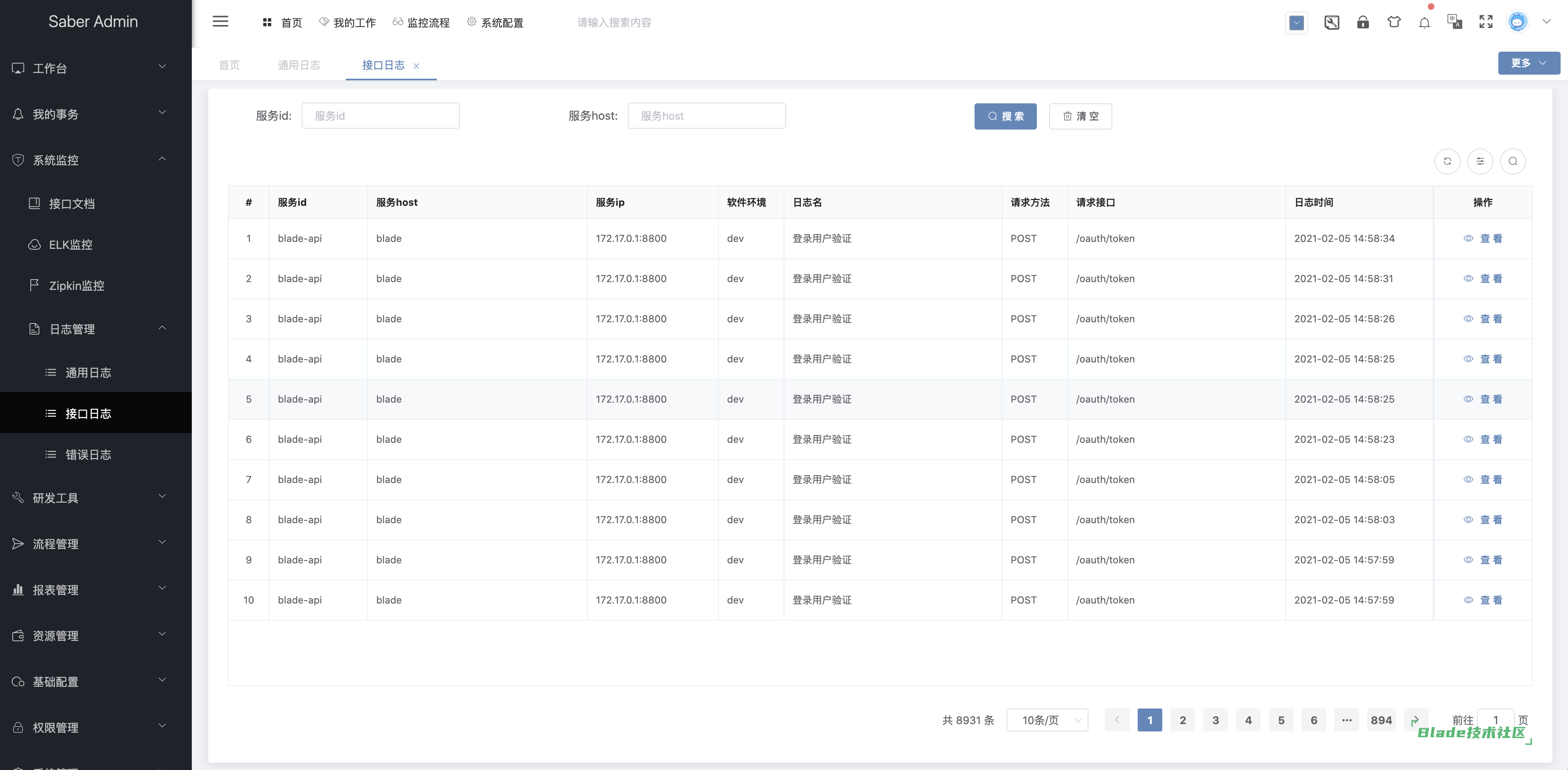Screen dimensions: 1568x770
Task: Go to last page 894
Action: 1382,720
